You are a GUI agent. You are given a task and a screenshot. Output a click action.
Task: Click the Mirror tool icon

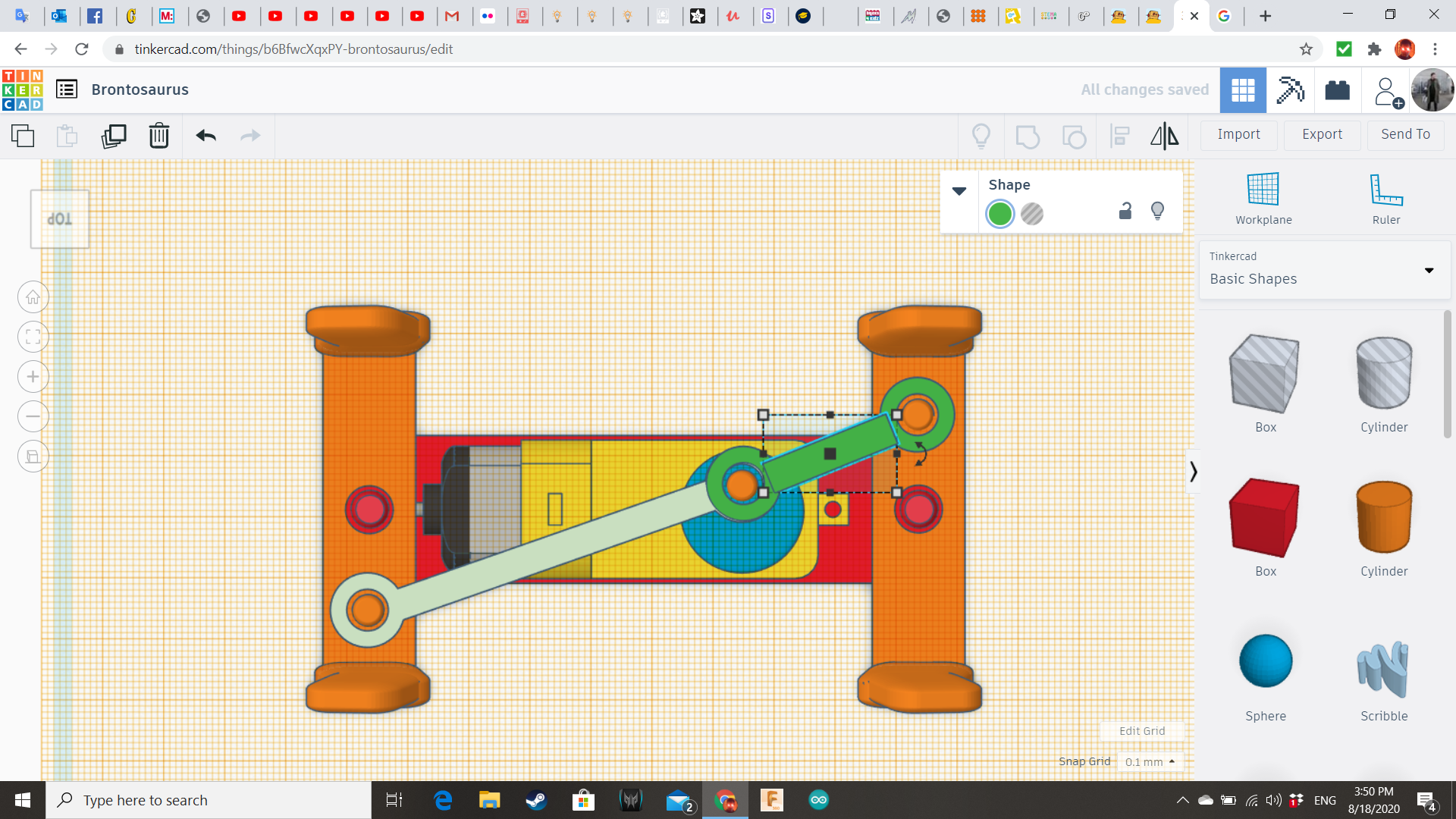[x=1164, y=136]
